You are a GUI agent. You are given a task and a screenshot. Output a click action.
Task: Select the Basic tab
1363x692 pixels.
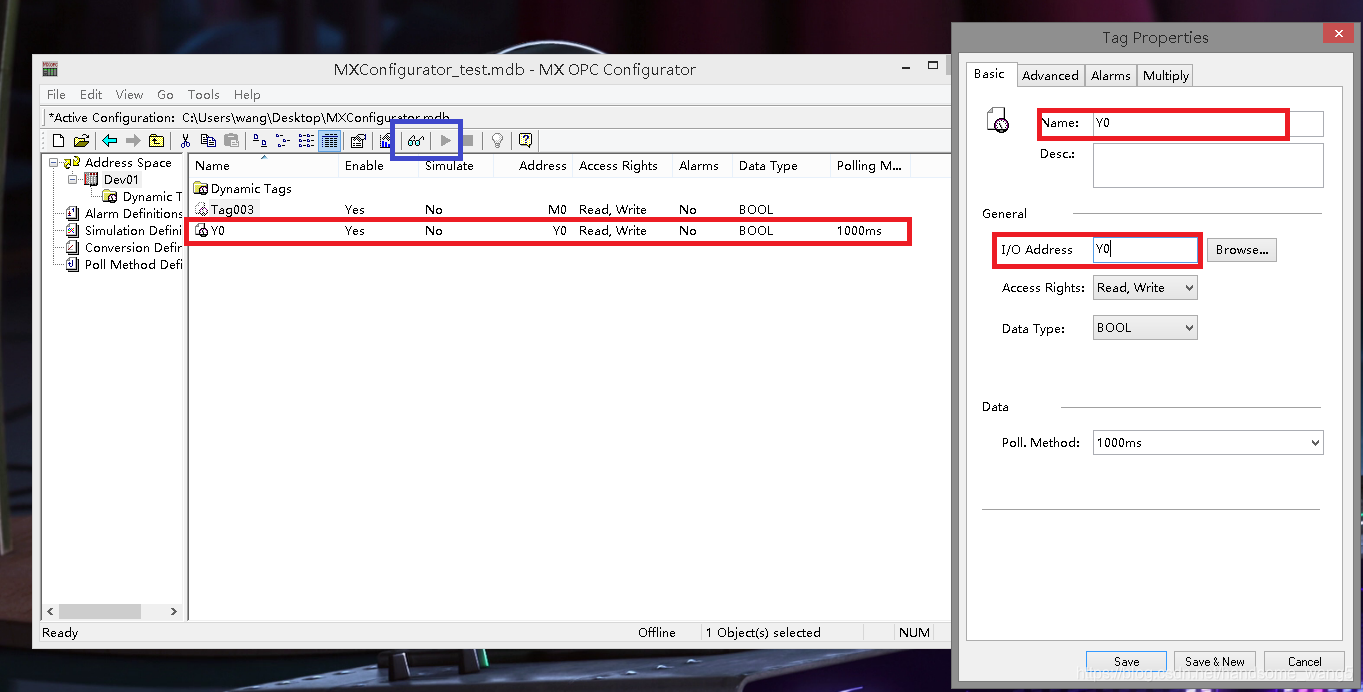pos(989,74)
